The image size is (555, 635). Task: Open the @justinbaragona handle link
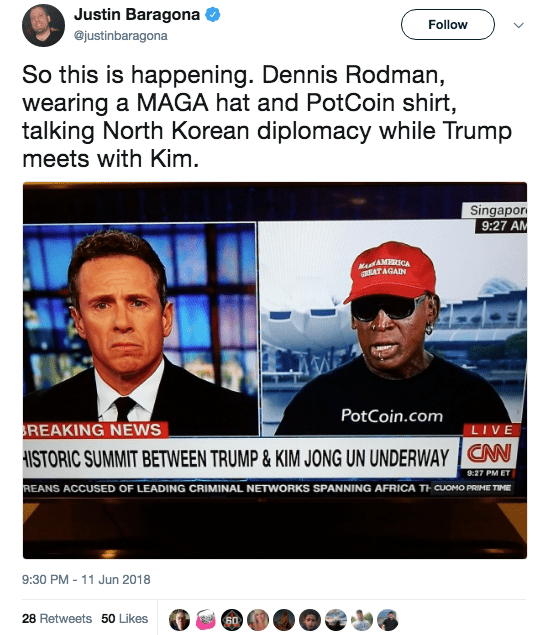click(120, 36)
